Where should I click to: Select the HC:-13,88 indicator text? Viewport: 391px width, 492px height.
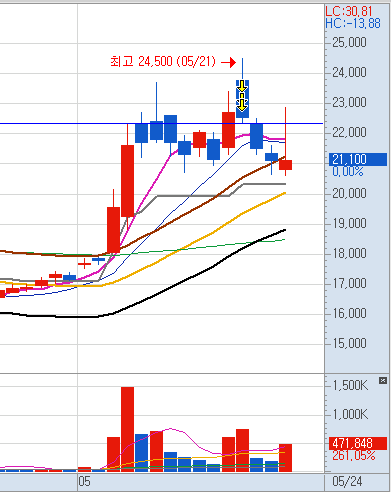click(353, 23)
